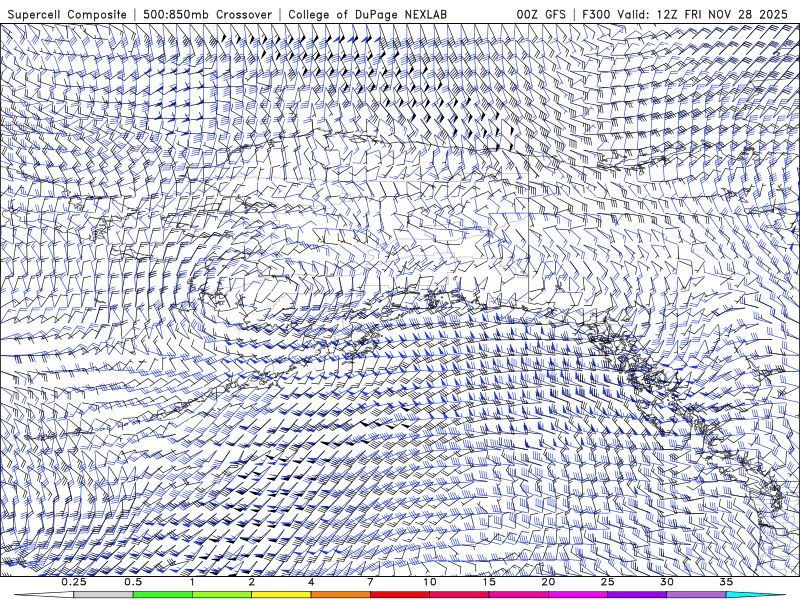Screen dimensions: 800x600
Task: Click 'College of DuPage NEXLAB' header text
Action: click(x=367, y=14)
